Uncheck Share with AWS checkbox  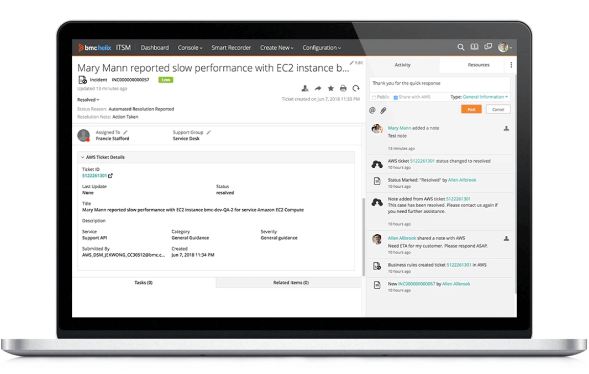[x=396, y=97]
